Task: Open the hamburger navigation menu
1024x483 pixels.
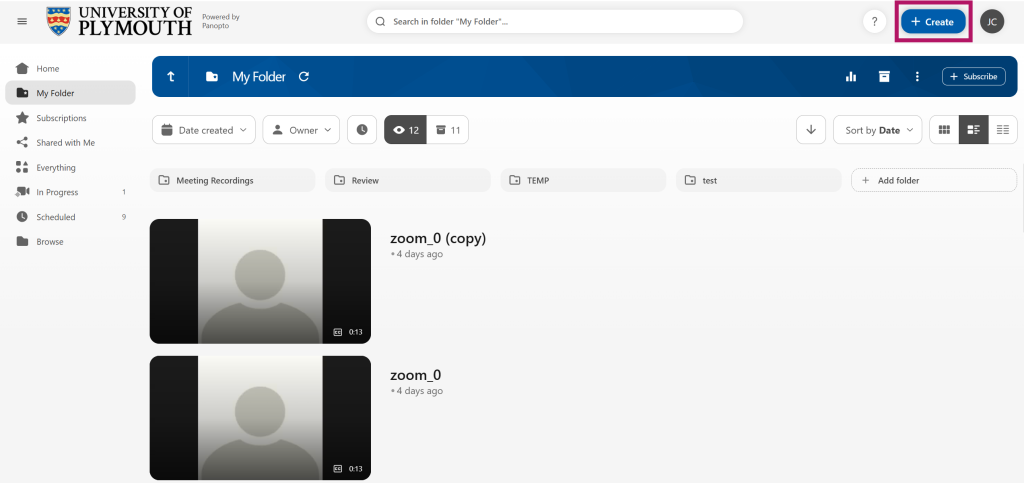Action: tap(22, 22)
